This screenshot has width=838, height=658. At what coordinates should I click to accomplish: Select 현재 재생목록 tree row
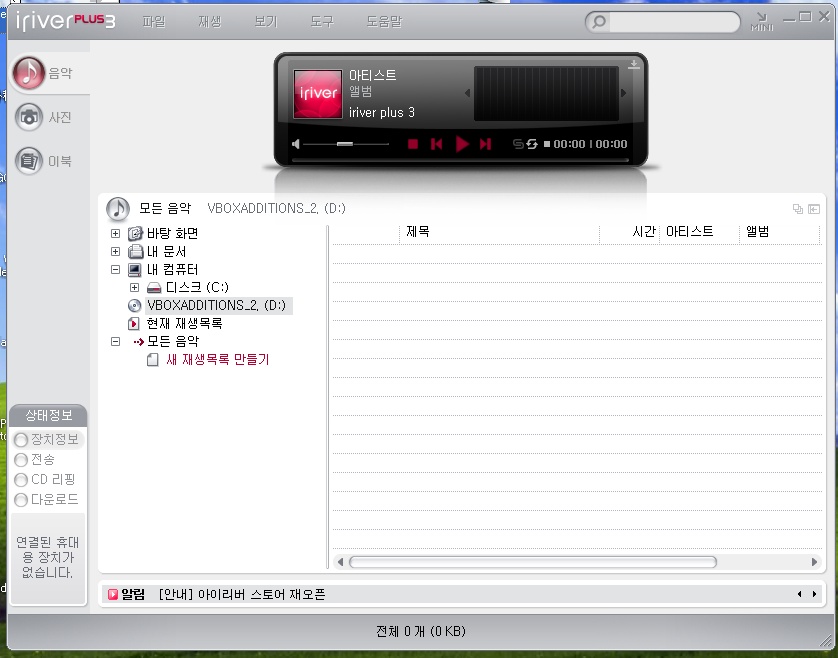click(x=184, y=323)
